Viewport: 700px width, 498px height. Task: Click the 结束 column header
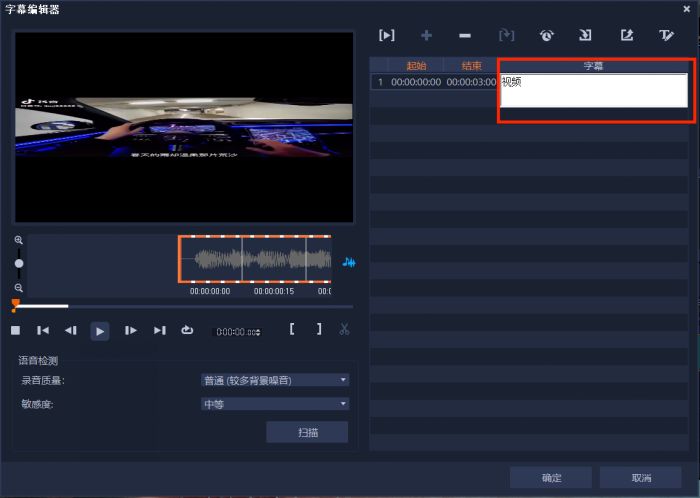[471, 66]
